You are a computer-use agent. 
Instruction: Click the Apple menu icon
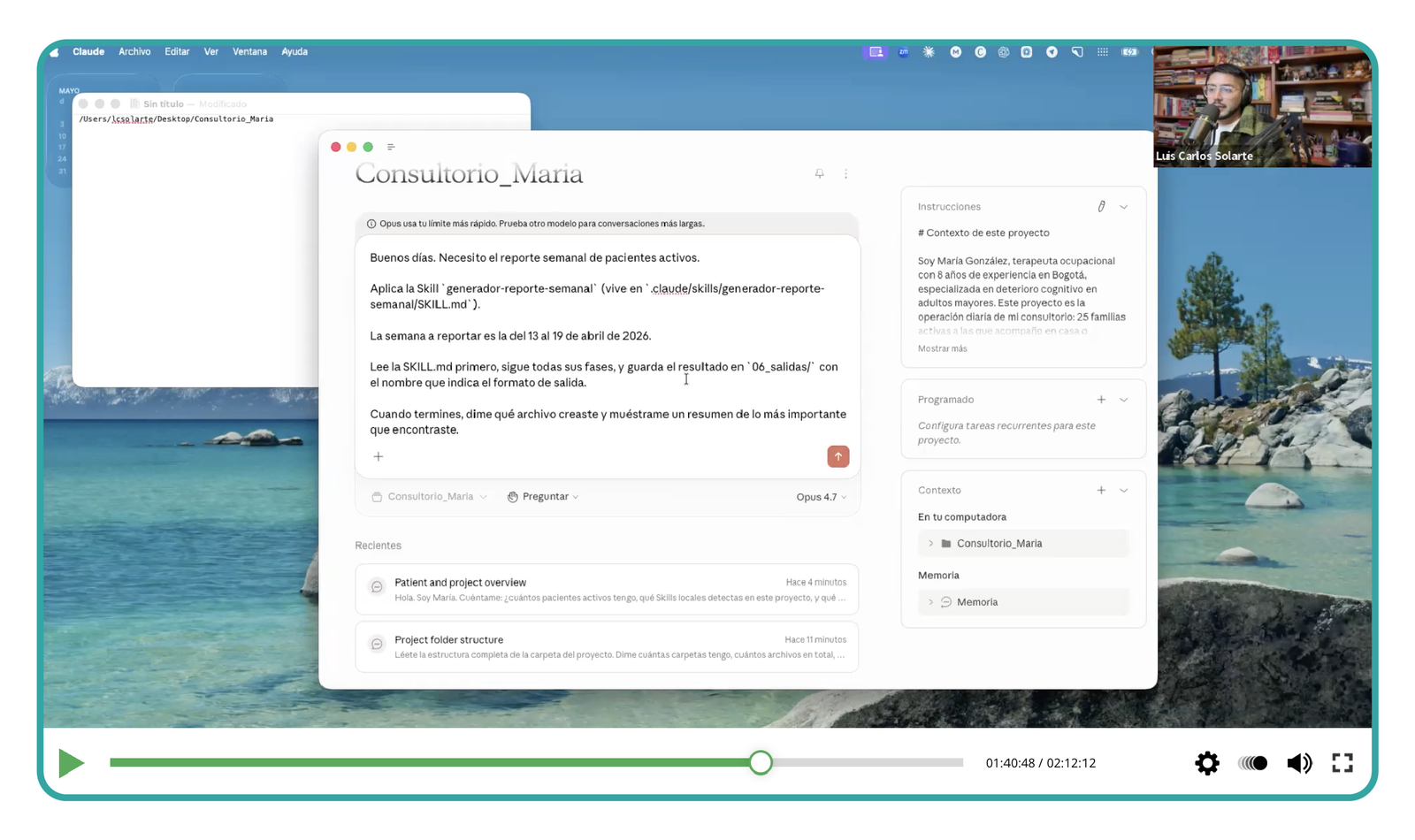(x=55, y=52)
